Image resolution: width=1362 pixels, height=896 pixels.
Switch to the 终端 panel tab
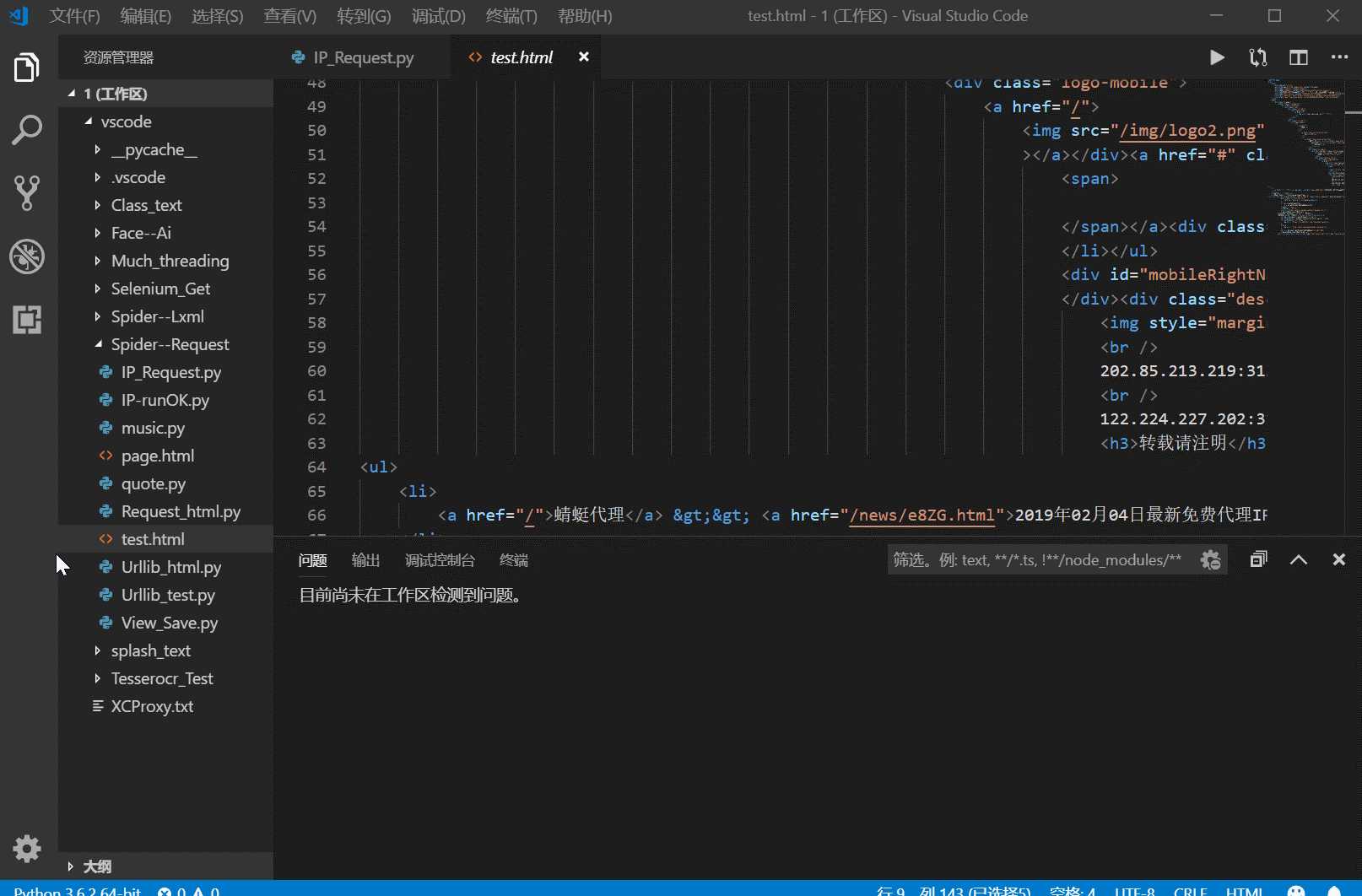(513, 560)
